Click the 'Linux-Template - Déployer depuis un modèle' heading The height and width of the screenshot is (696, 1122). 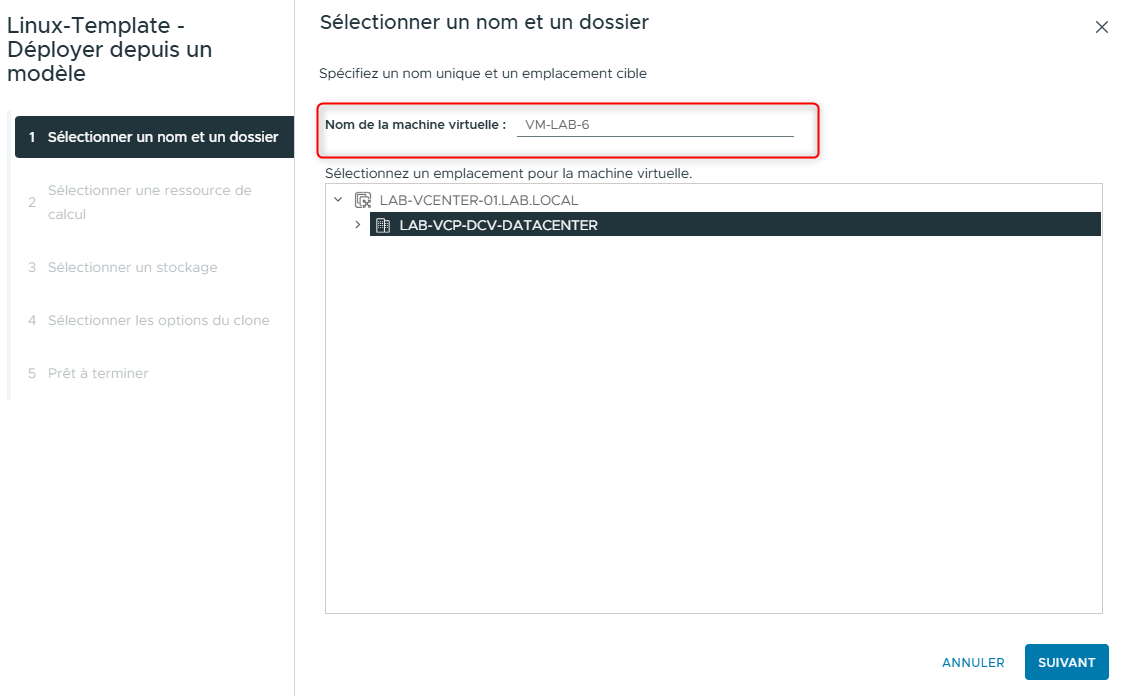coord(109,49)
